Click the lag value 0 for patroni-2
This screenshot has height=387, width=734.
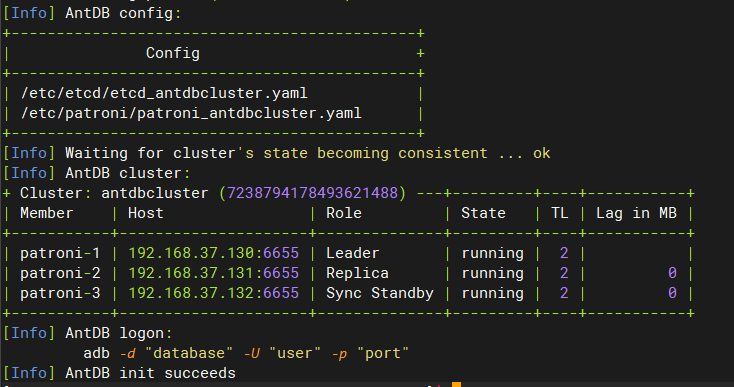(x=672, y=273)
